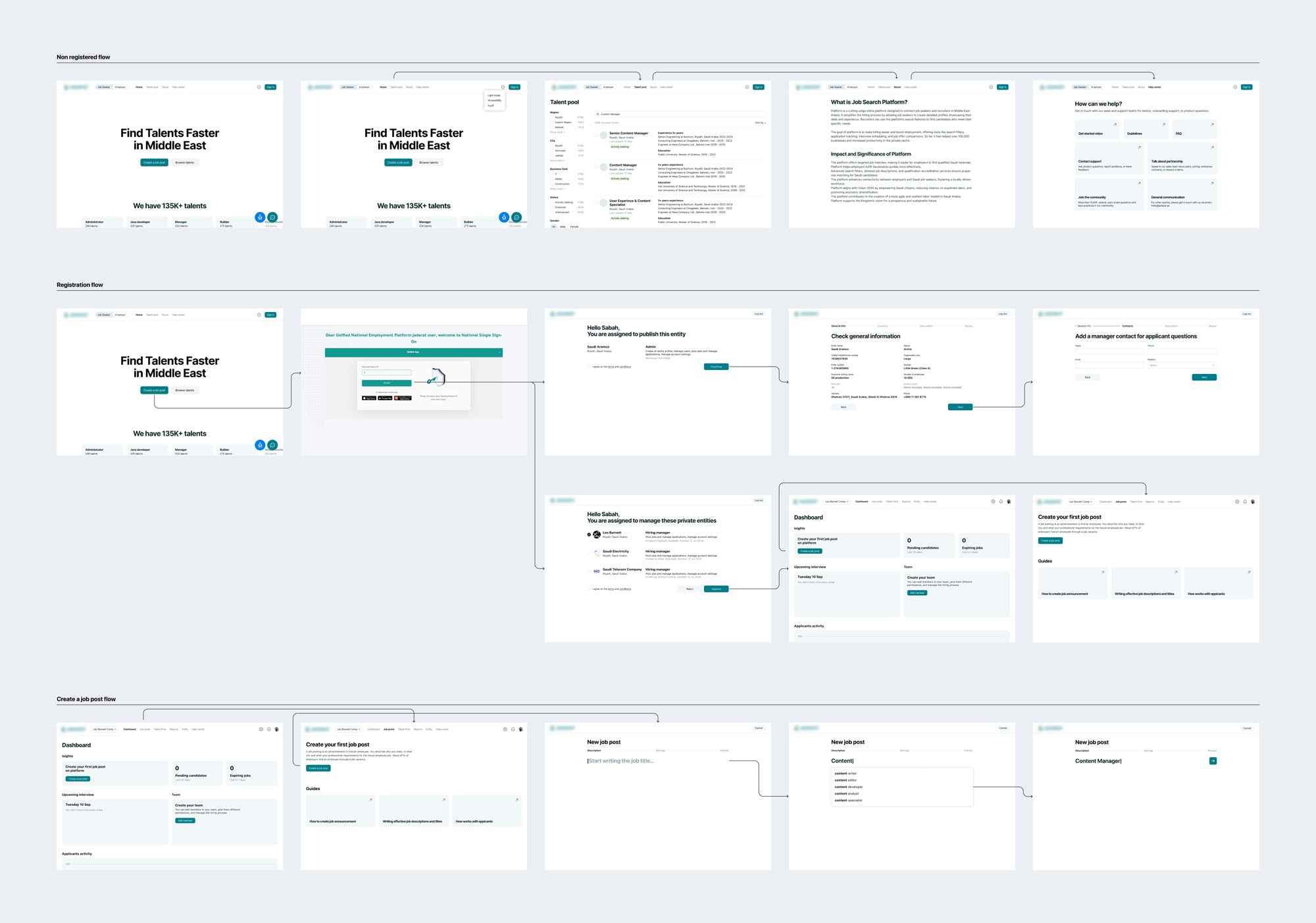Click arrow icon on Talk about partnership card
Screen dimensions: 1316x923
(1212, 147)
